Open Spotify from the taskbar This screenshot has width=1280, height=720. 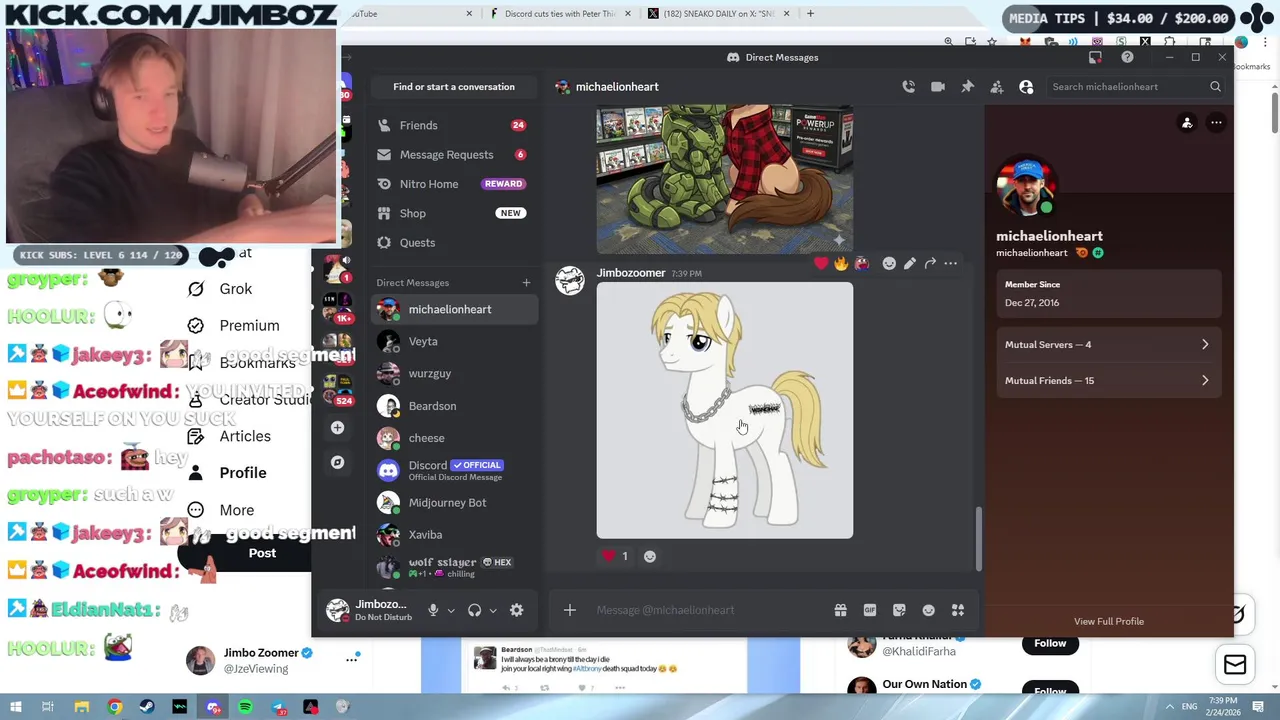(245, 707)
